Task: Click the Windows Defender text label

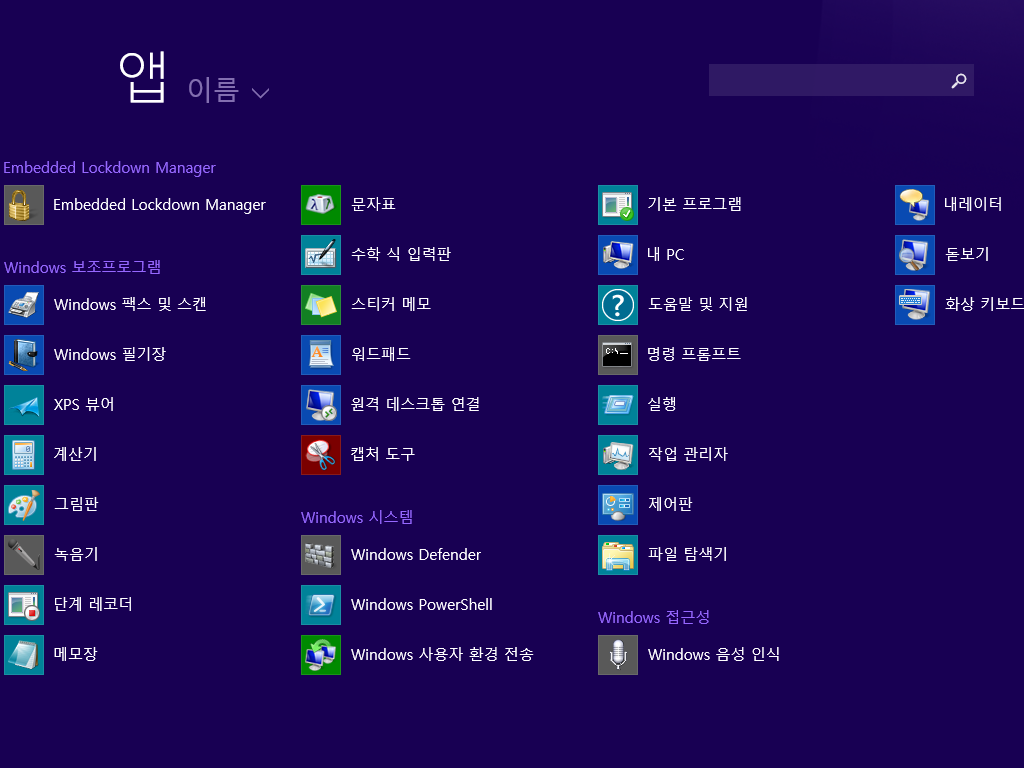Action: [416, 554]
